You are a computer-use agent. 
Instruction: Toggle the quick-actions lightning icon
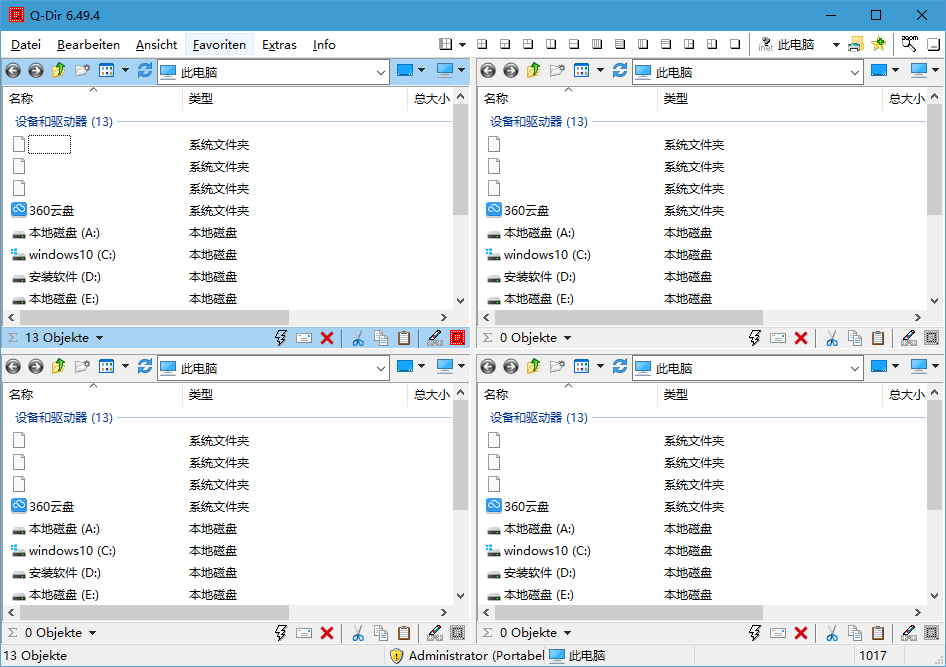(280, 338)
